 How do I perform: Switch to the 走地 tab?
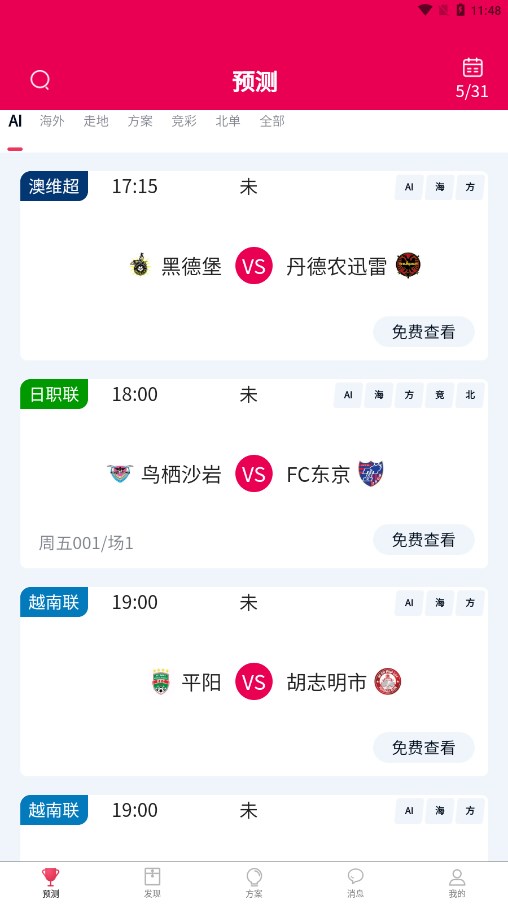click(x=96, y=121)
